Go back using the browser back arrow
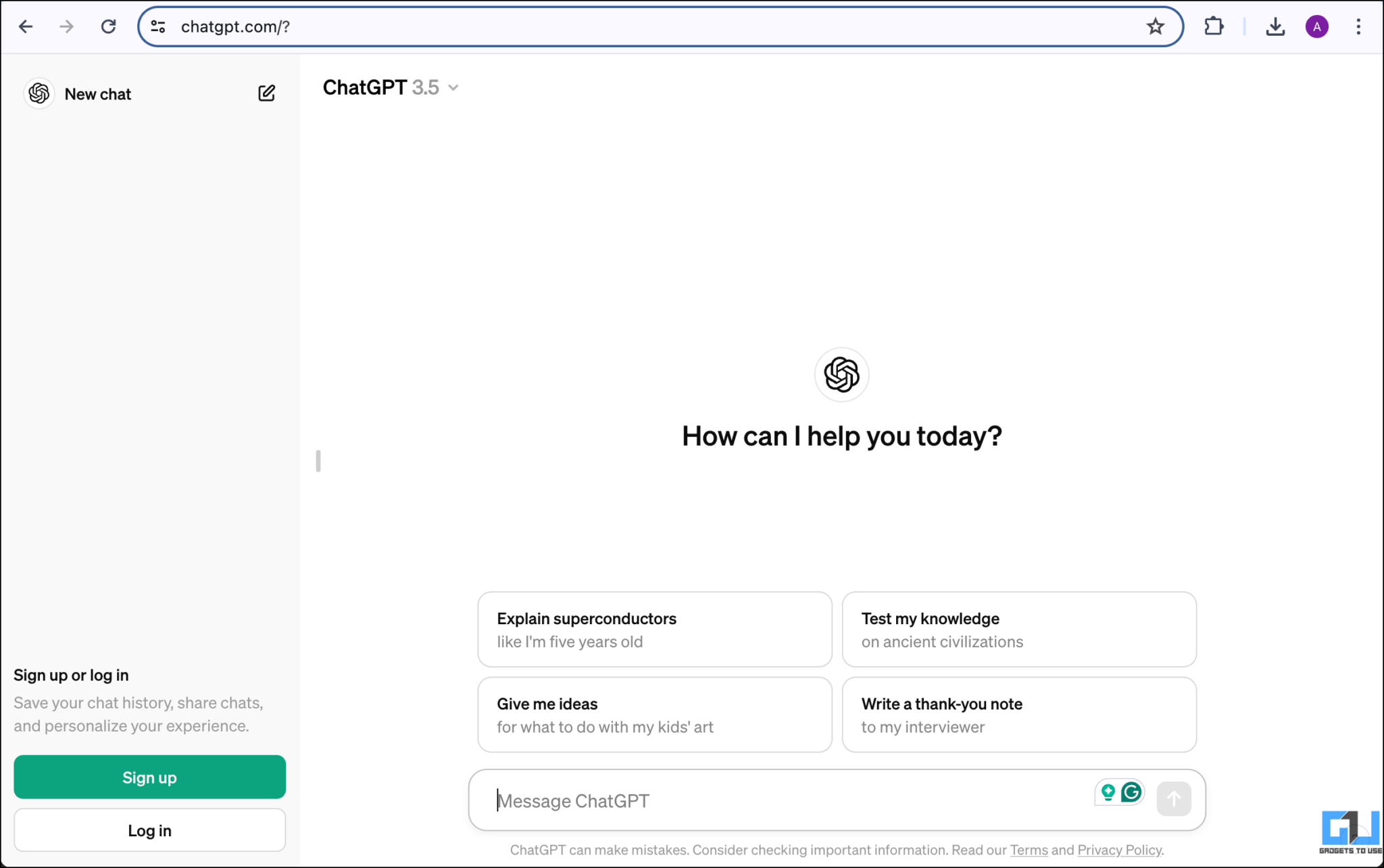The width and height of the screenshot is (1384, 868). click(x=26, y=26)
